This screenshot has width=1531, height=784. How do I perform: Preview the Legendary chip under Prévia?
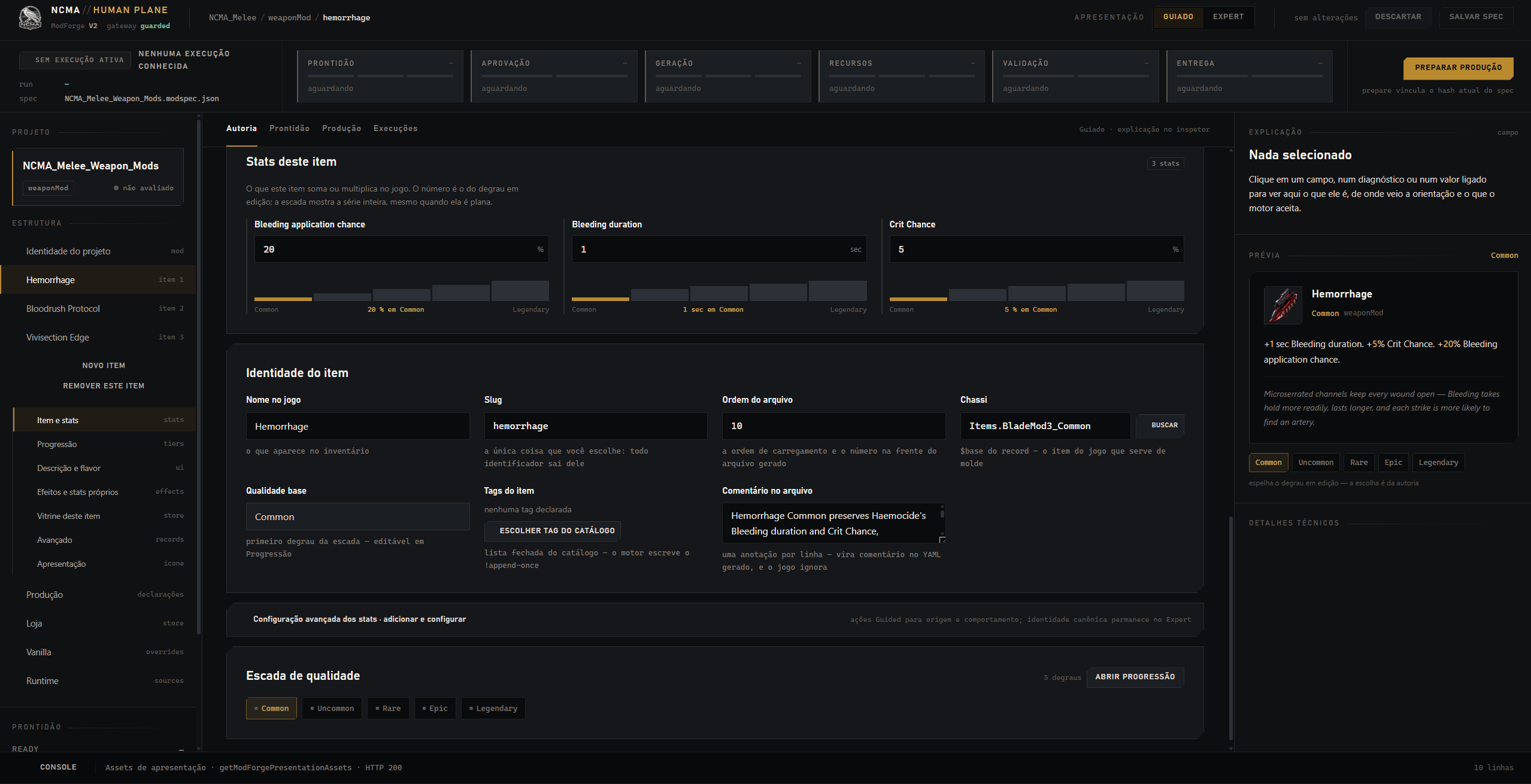[1438, 463]
